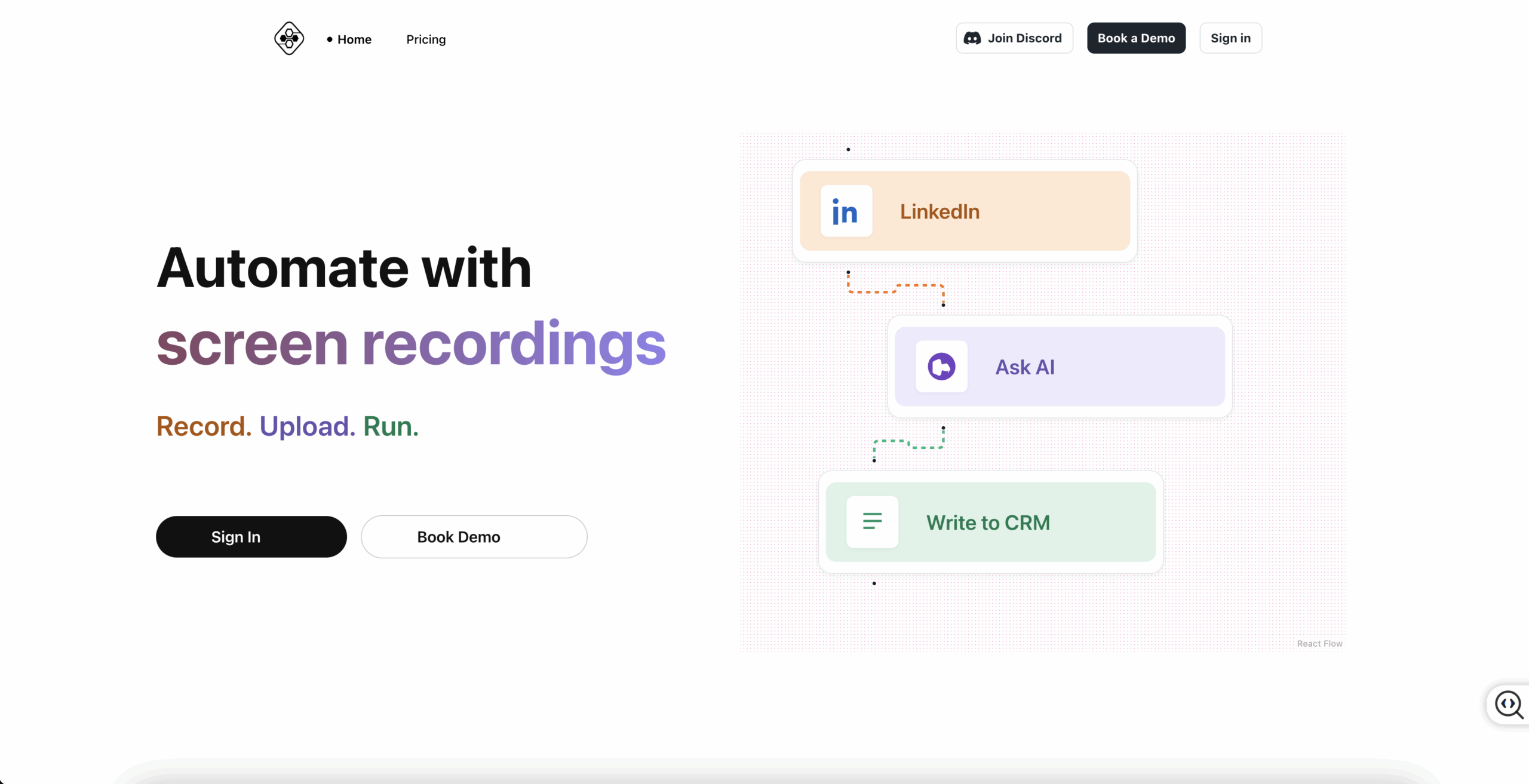The image size is (1529, 784).
Task: Click the Write to CRM lines icon
Action: (872, 521)
